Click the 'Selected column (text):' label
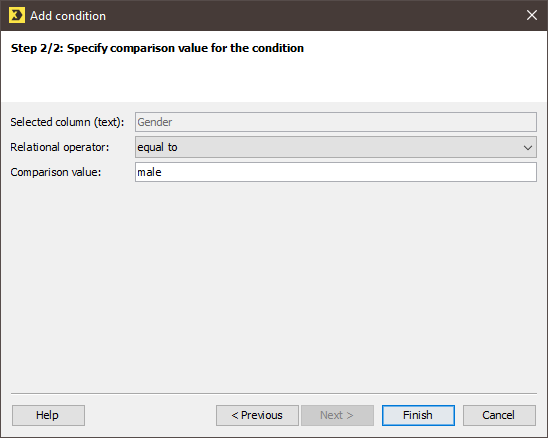This screenshot has height=438, width=548. (67, 122)
